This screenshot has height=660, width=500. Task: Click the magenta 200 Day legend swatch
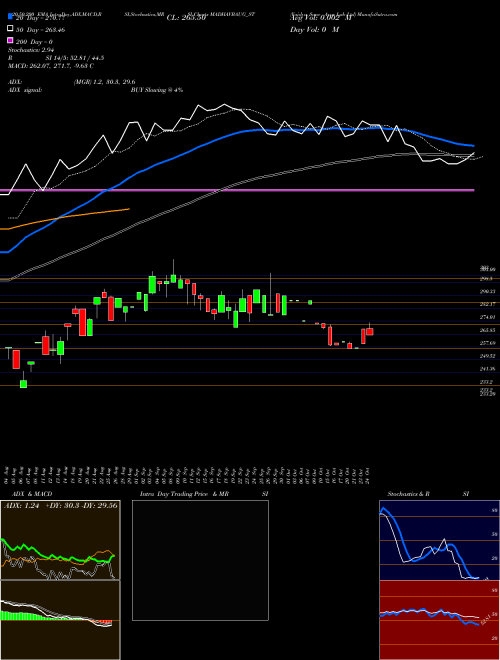point(10,40)
